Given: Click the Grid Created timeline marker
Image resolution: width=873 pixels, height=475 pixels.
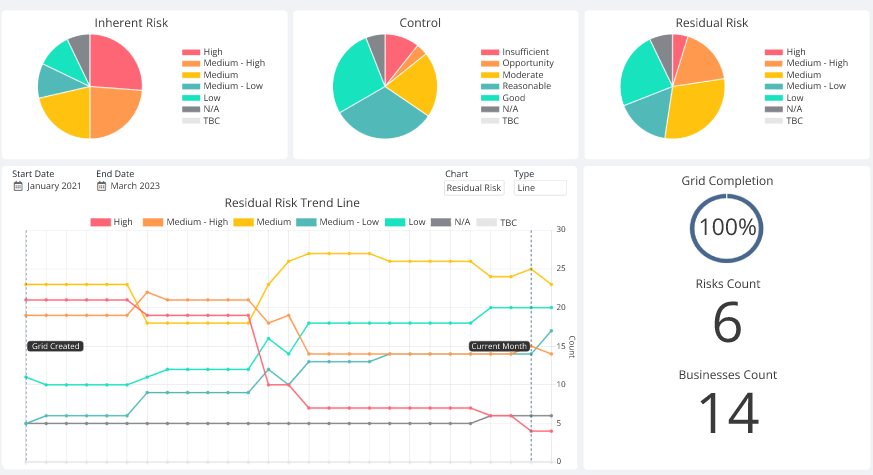Looking at the screenshot, I should [55, 346].
